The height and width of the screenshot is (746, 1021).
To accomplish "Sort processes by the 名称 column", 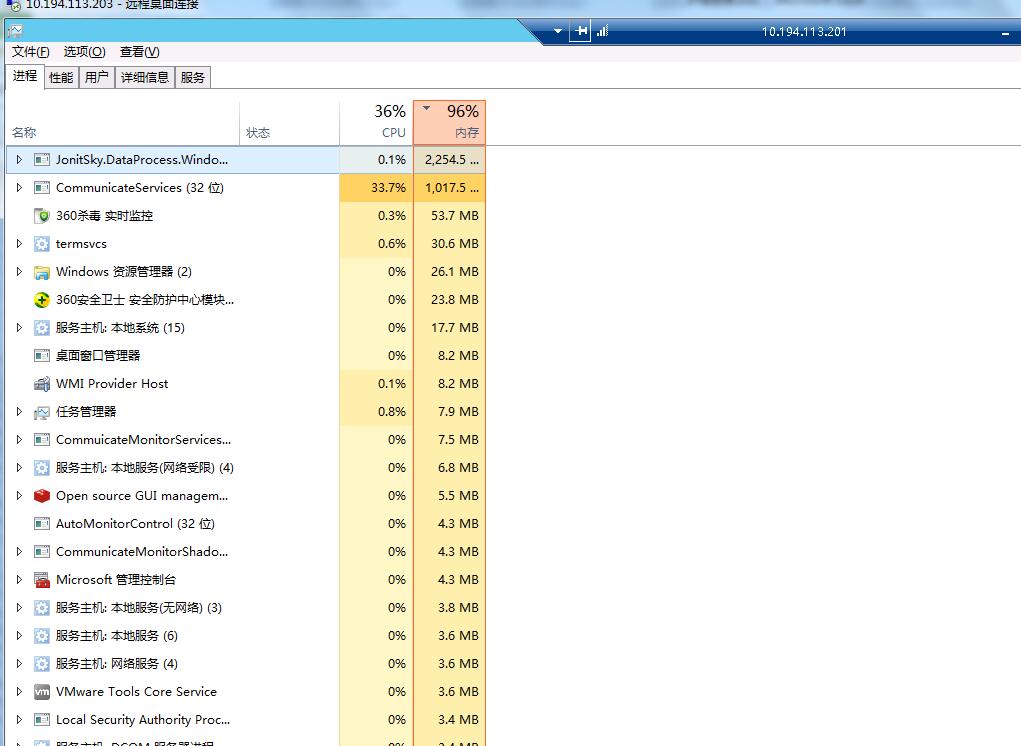I will coord(122,124).
